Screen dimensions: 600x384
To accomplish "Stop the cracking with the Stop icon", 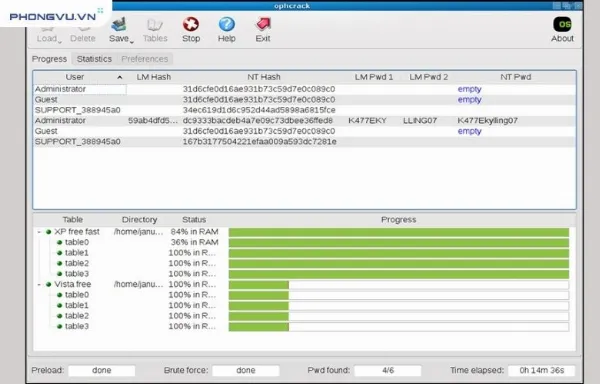I will coord(191,24).
